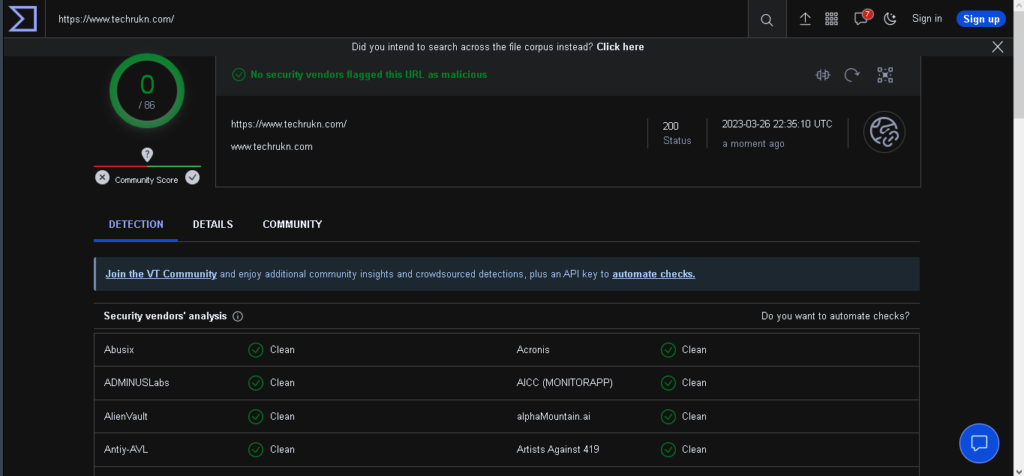1024x476 pixels.
Task: Click Sign in link
Action: (x=927, y=18)
